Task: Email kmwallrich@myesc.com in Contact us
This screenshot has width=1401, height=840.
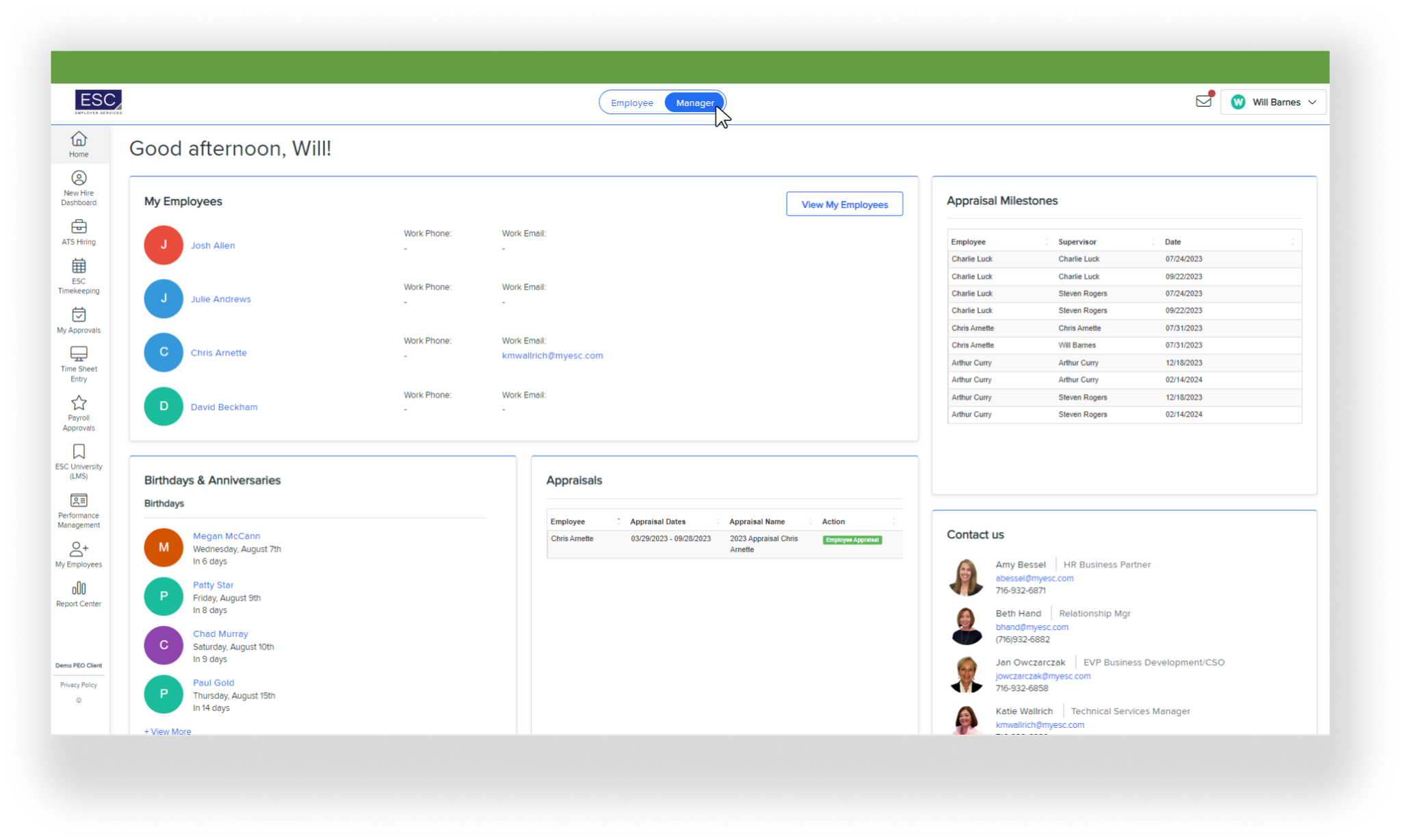Action: (x=1040, y=724)
